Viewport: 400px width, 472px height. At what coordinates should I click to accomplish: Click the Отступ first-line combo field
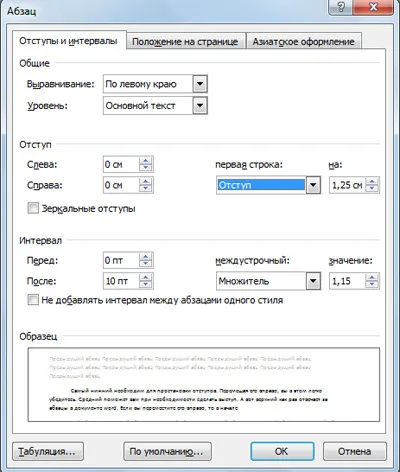pyautogui.click(x=268, y=185)
